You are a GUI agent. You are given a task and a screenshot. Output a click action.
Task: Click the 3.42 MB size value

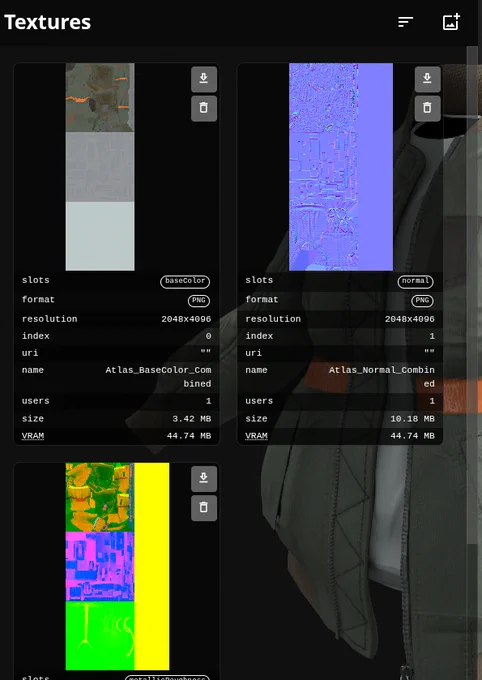pos(191,419)
